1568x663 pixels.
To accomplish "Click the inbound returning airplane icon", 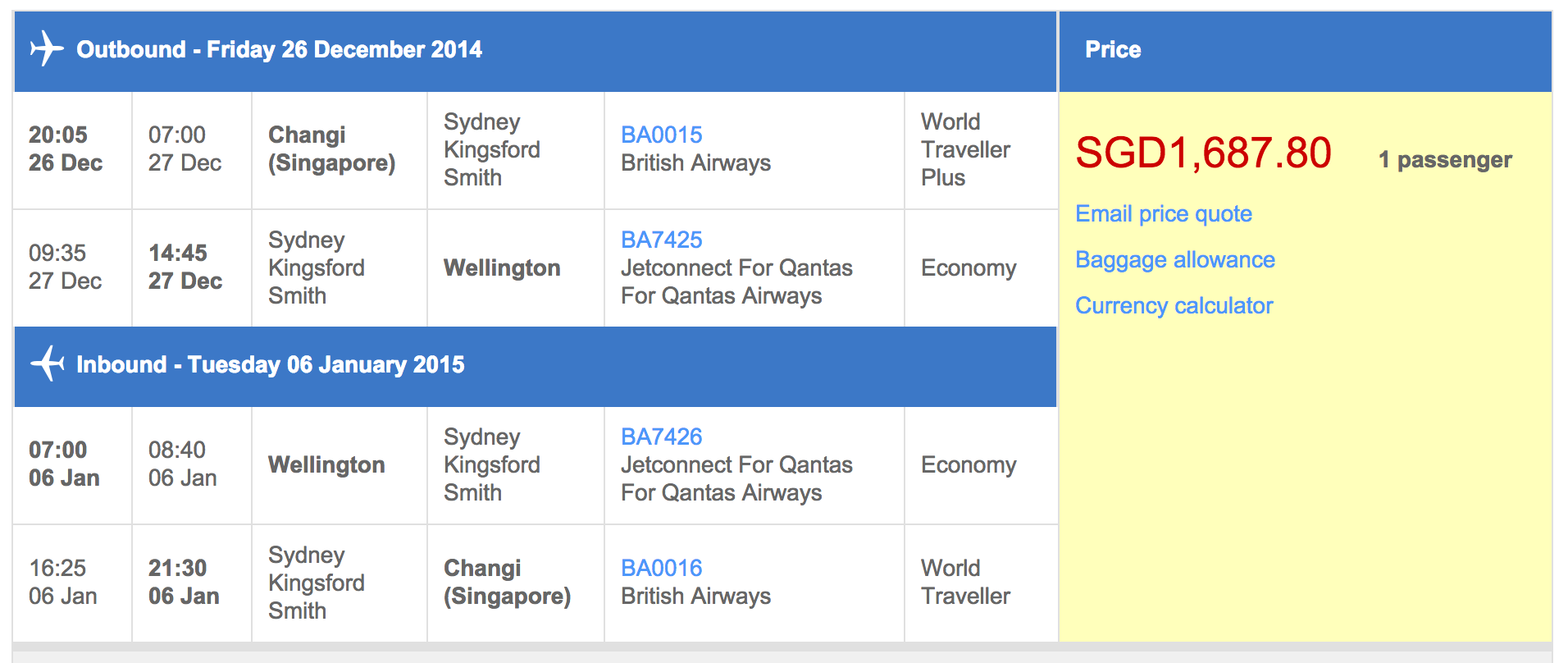I will point(47,364).
